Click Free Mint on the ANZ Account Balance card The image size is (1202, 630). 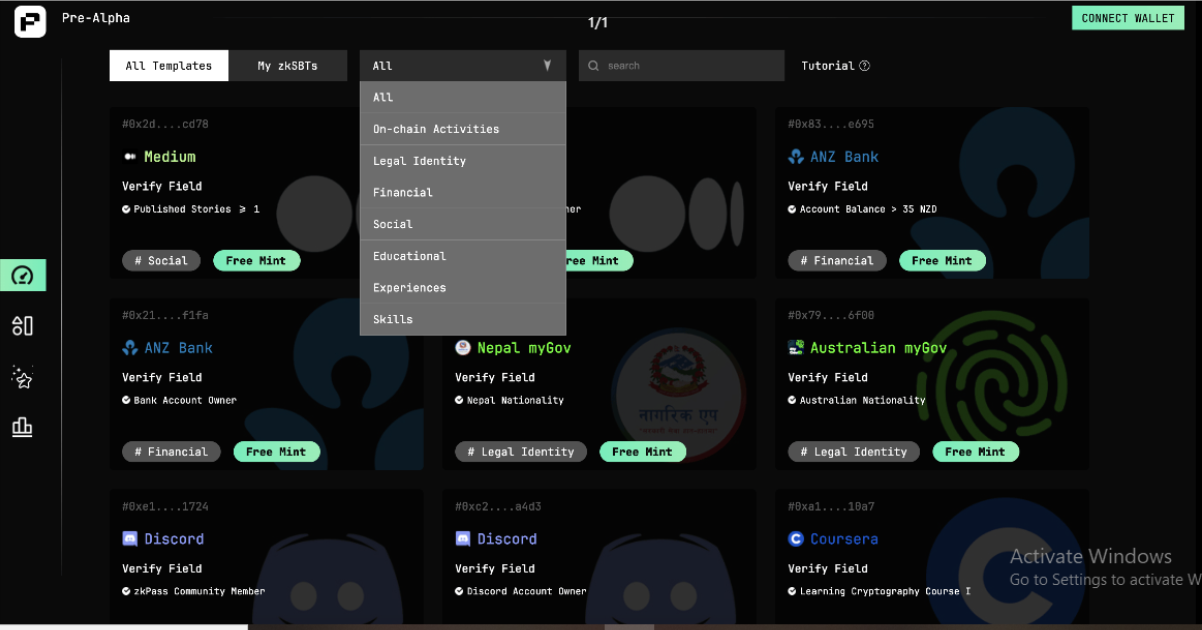coord(942,261)
